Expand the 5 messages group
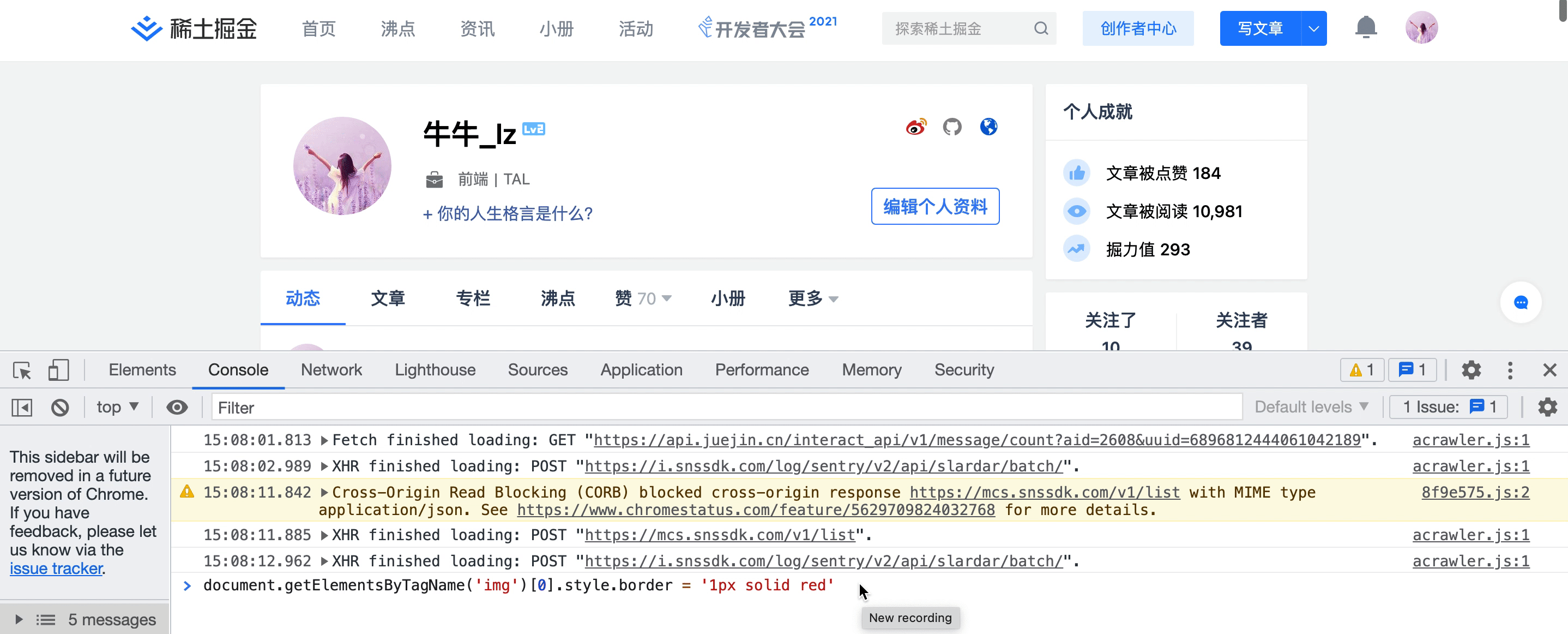 pos(19,619)
